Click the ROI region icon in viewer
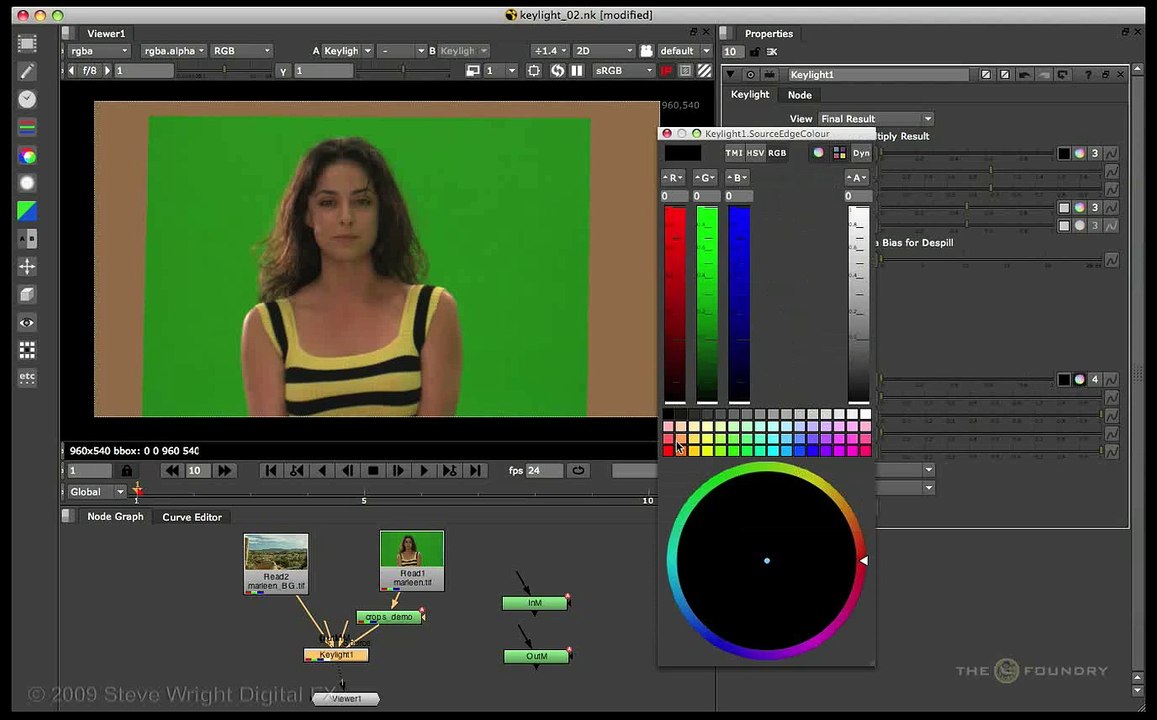The height and width of the screenshot is (720, 1157). 533,71
